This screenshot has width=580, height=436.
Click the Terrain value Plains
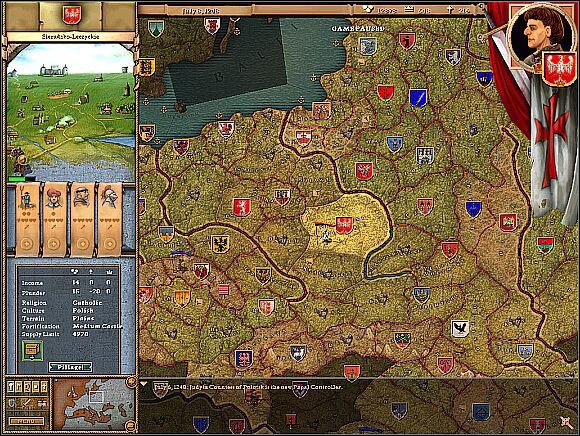84,318
